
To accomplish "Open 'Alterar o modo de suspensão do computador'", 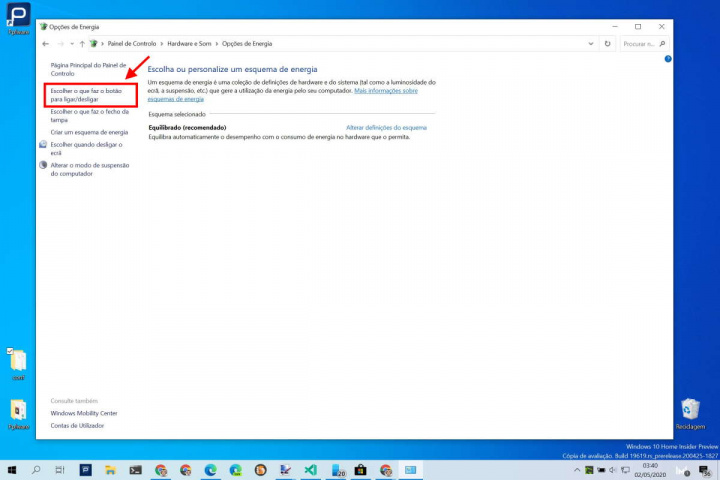I will [92, 169].
